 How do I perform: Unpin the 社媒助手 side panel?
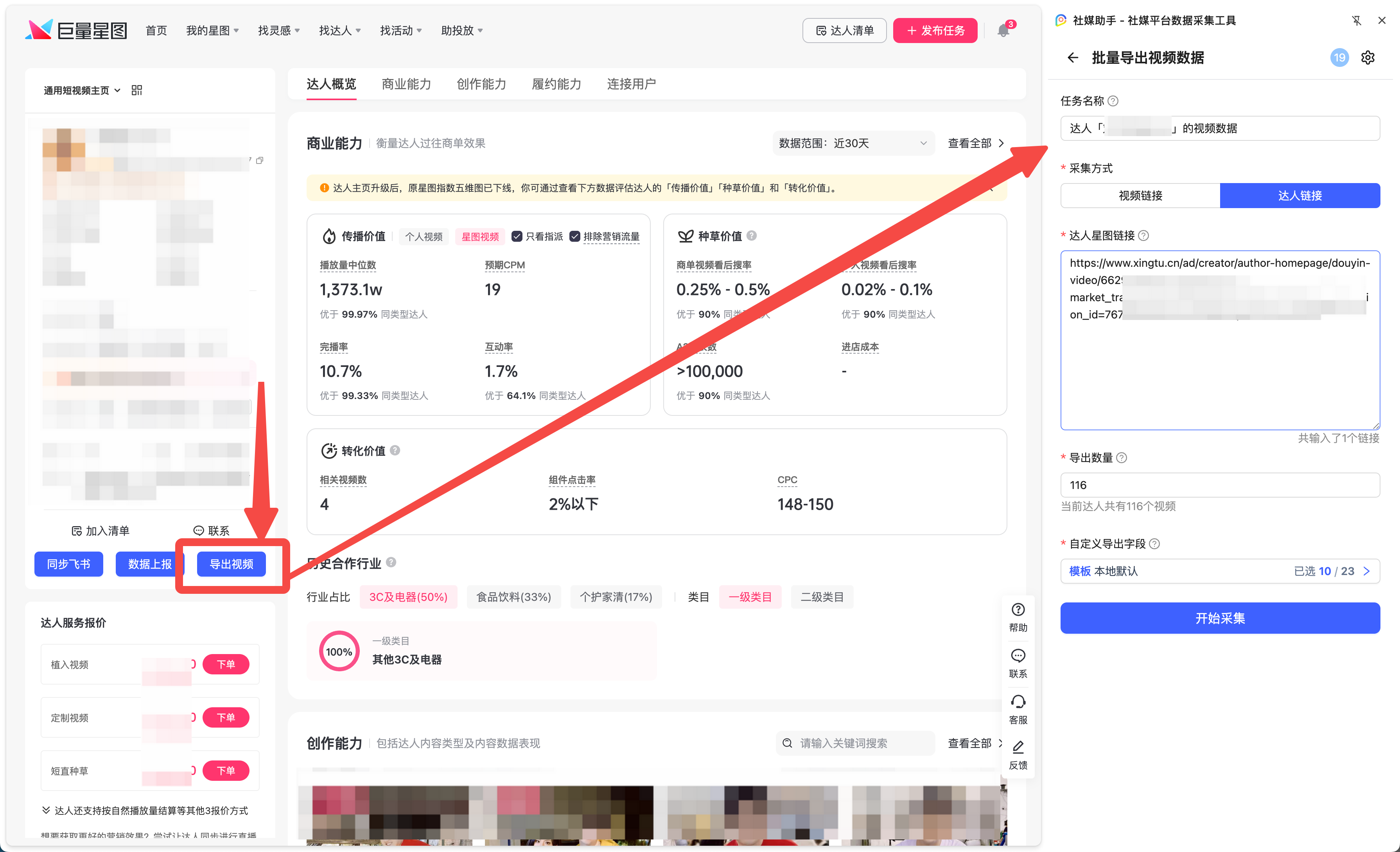click(x=1357, y=20)
